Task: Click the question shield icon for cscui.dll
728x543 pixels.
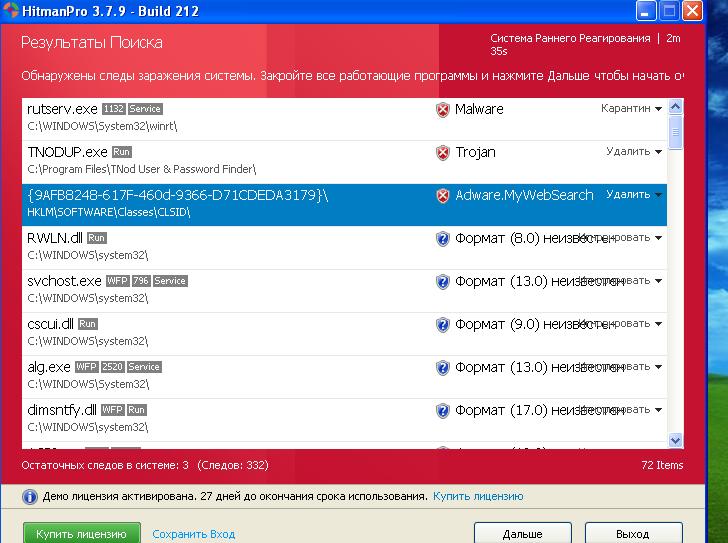Action: tap(443, 325)
